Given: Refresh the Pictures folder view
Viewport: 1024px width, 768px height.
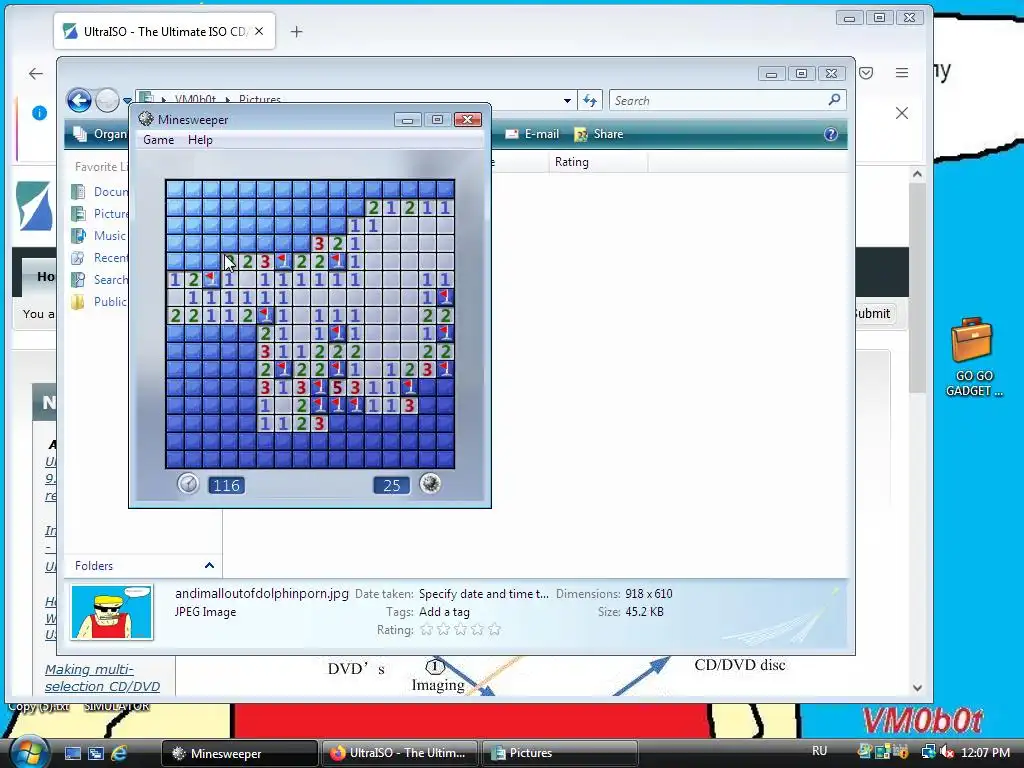Looking at the screenshot, I should [x=590, y=101].
